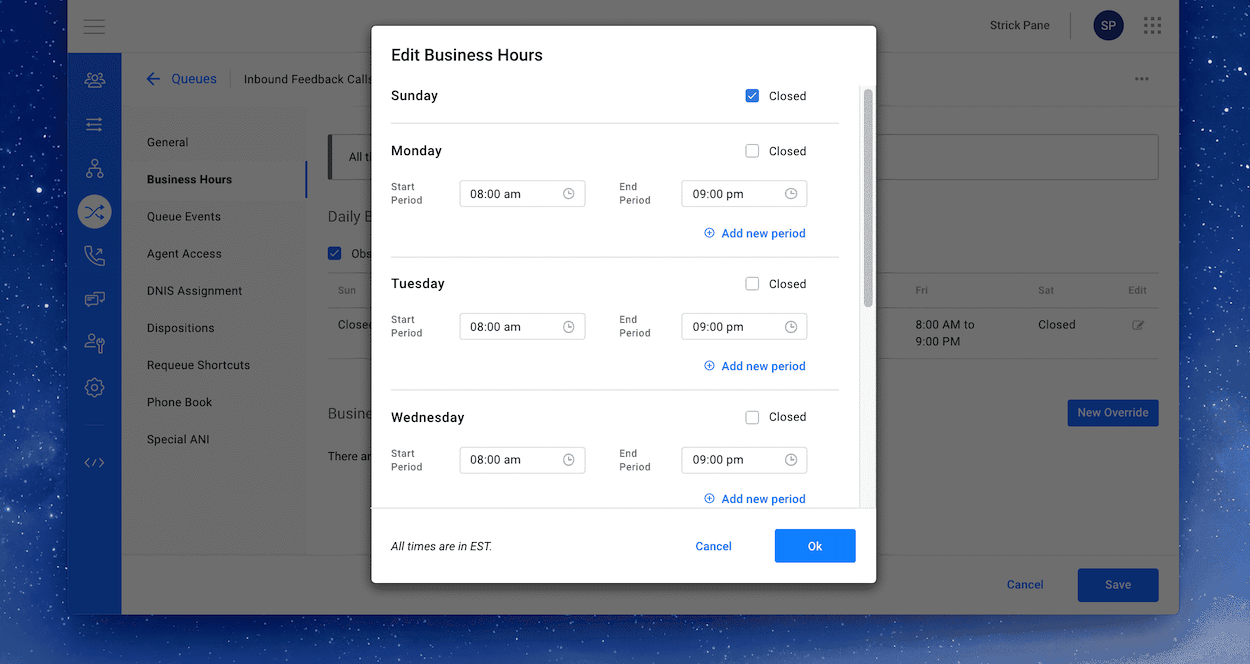The width and height of the screenshot is (1250, 664).
Task: Toggle the checkbox under Daily heading
Action: tap(335, 253)
